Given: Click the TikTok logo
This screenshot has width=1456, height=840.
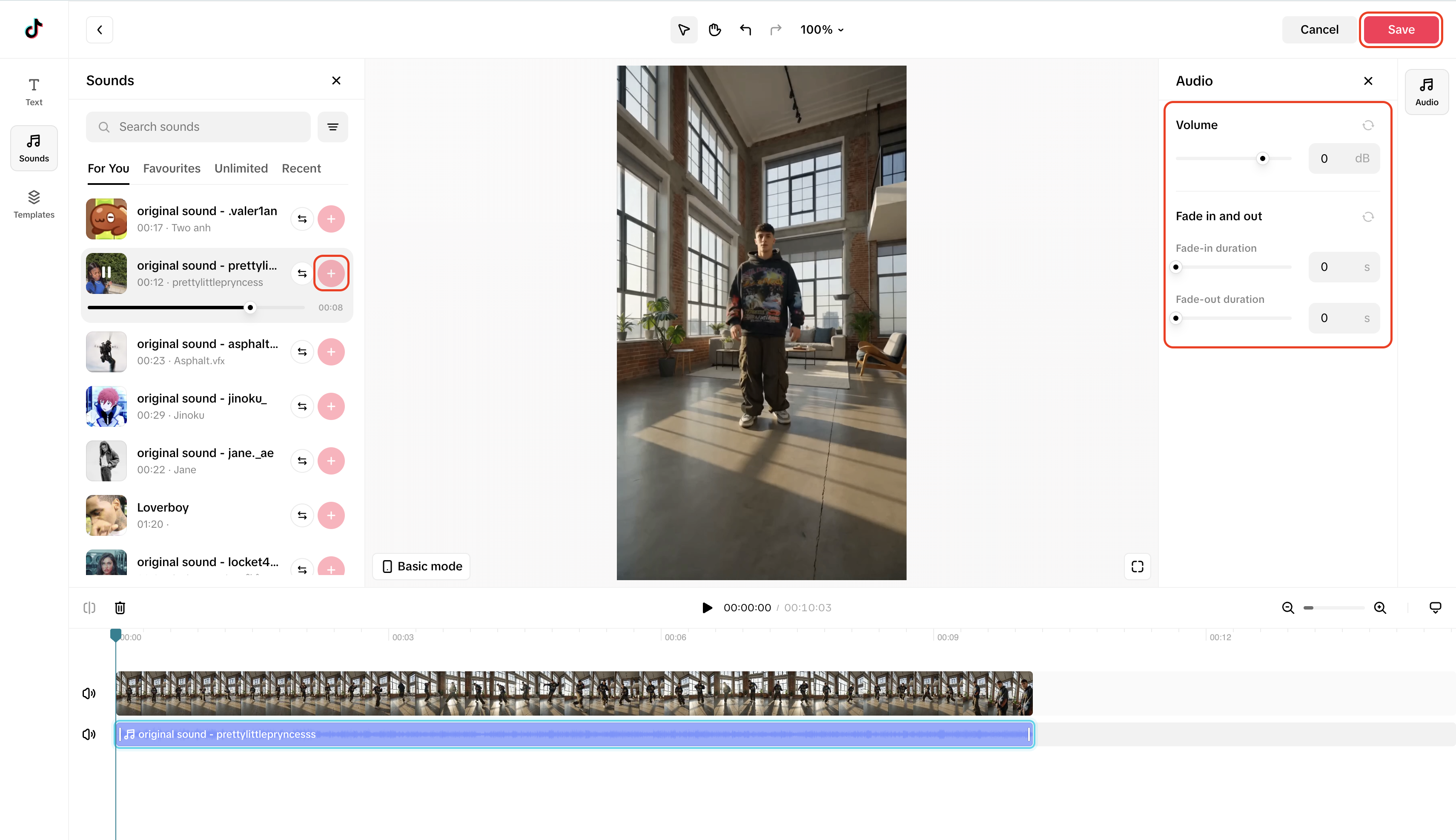Looking at the screenshot, I should 34,29.
